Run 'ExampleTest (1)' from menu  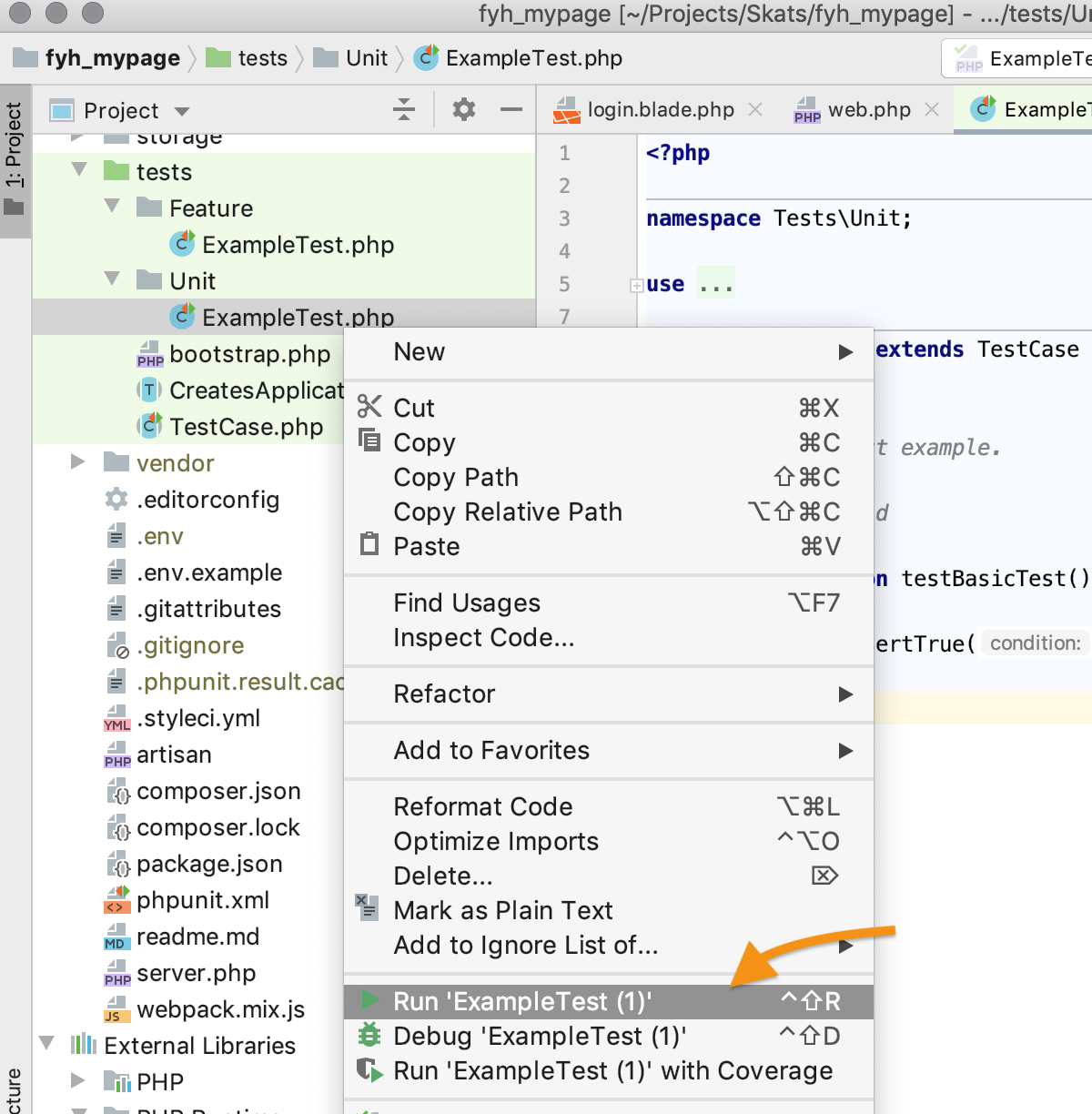(609, 1001)
